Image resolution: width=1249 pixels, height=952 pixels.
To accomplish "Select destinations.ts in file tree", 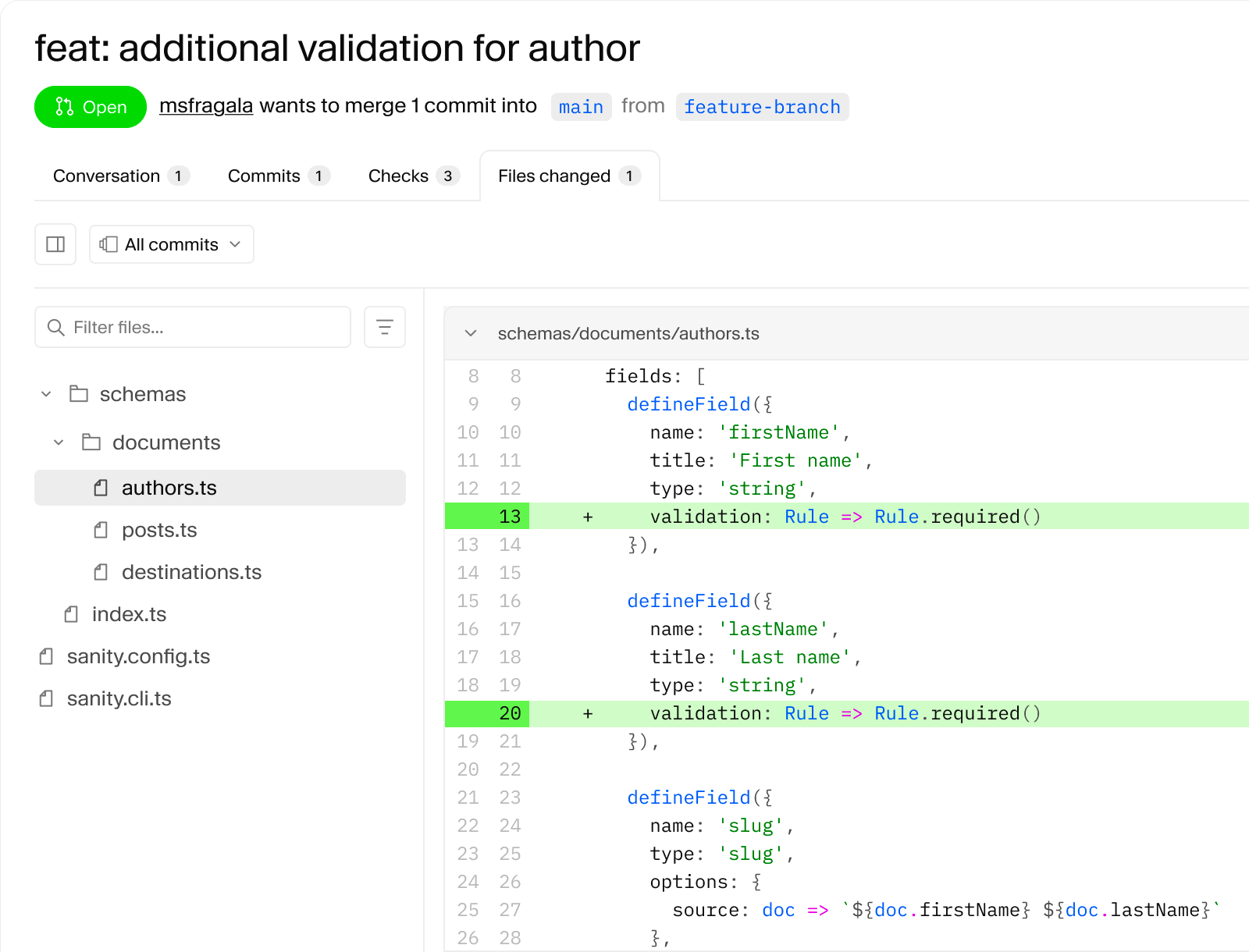I will point(191,572).
